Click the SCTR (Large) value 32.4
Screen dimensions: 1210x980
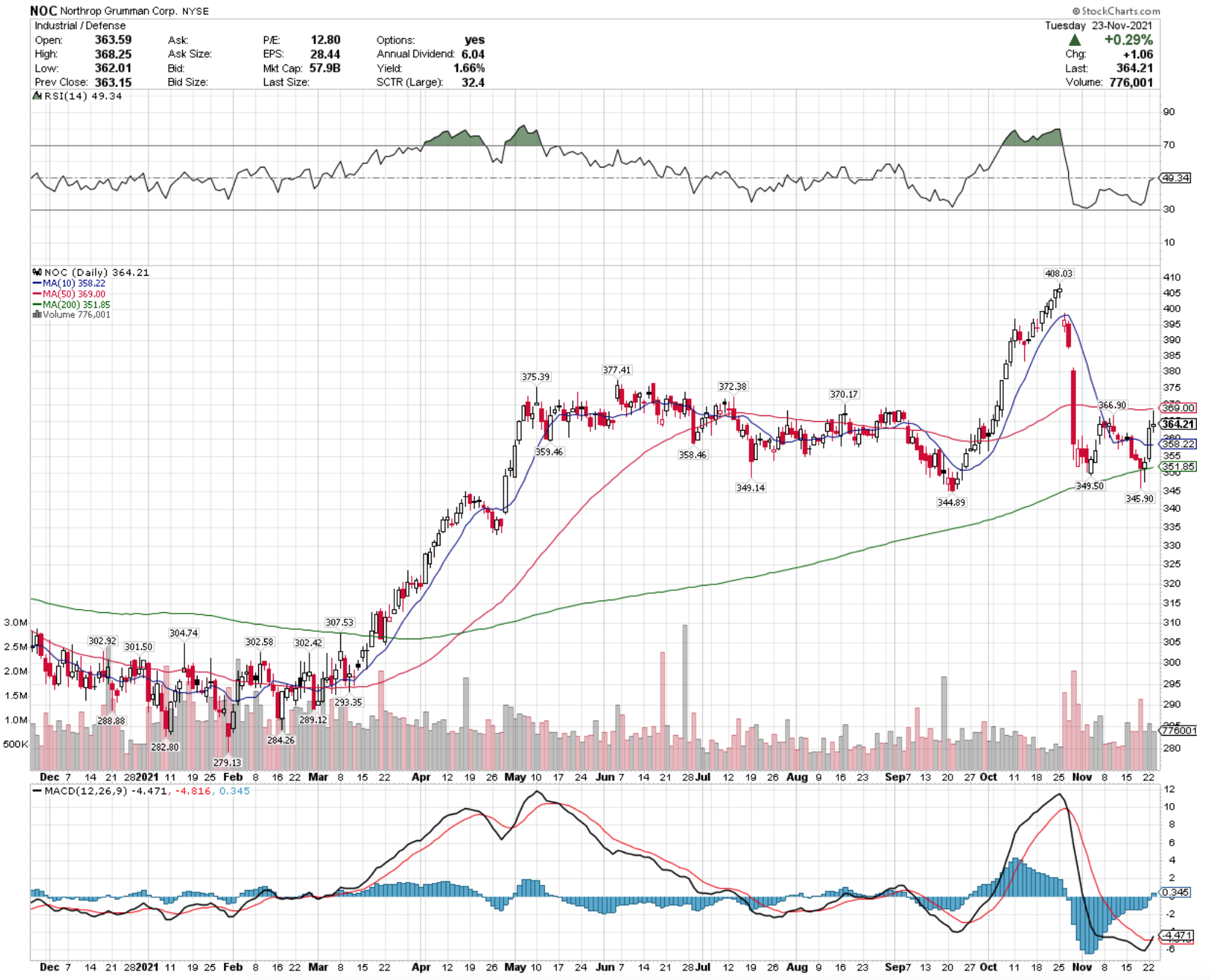click(x=473, y=83)
